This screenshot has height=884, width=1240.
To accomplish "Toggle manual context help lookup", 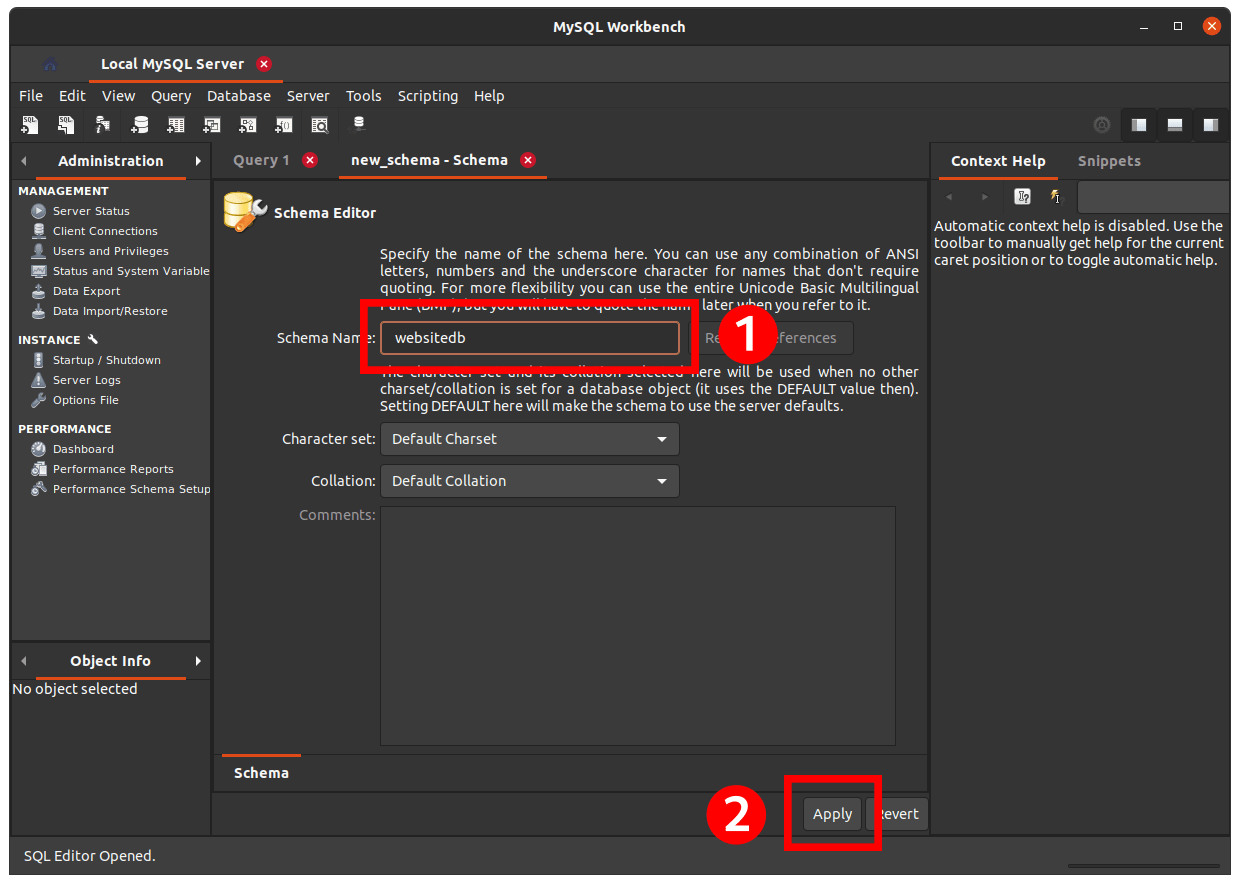I will 1022,197.
